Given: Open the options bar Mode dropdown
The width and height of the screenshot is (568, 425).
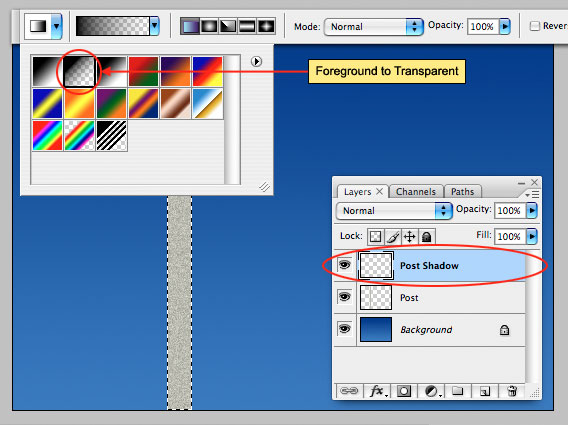Looking at the screenshot, I should [373, 27].
